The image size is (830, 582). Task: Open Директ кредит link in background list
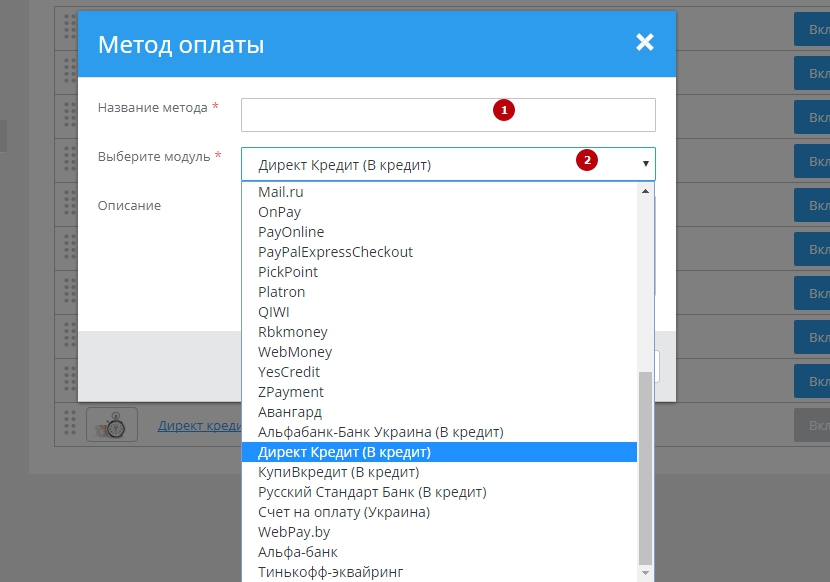coord(200,426)
